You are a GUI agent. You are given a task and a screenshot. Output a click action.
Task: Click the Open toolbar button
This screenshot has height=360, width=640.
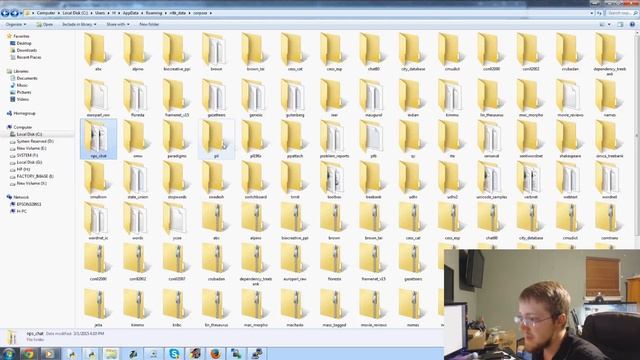[x=44, y=24]
